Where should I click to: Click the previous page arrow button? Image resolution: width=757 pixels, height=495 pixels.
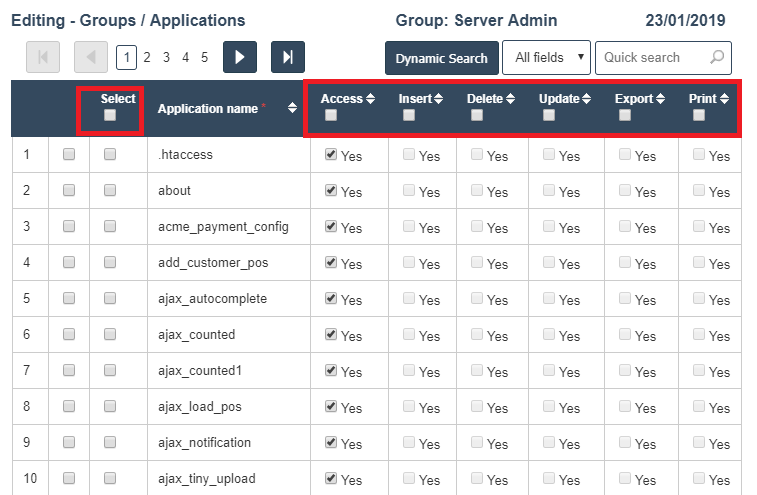coord(91,57)
